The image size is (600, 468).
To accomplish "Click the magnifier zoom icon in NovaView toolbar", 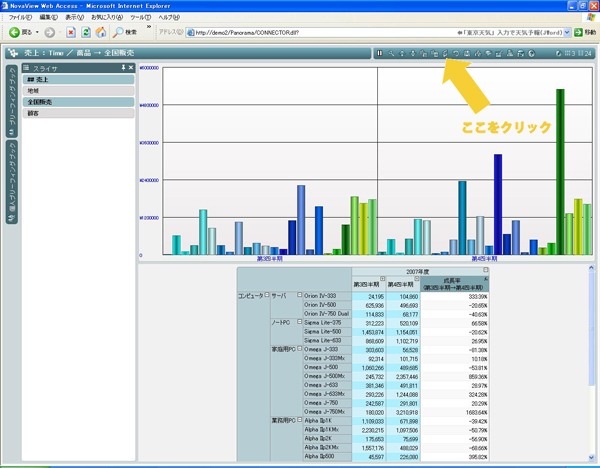I will tap(391, 52).
